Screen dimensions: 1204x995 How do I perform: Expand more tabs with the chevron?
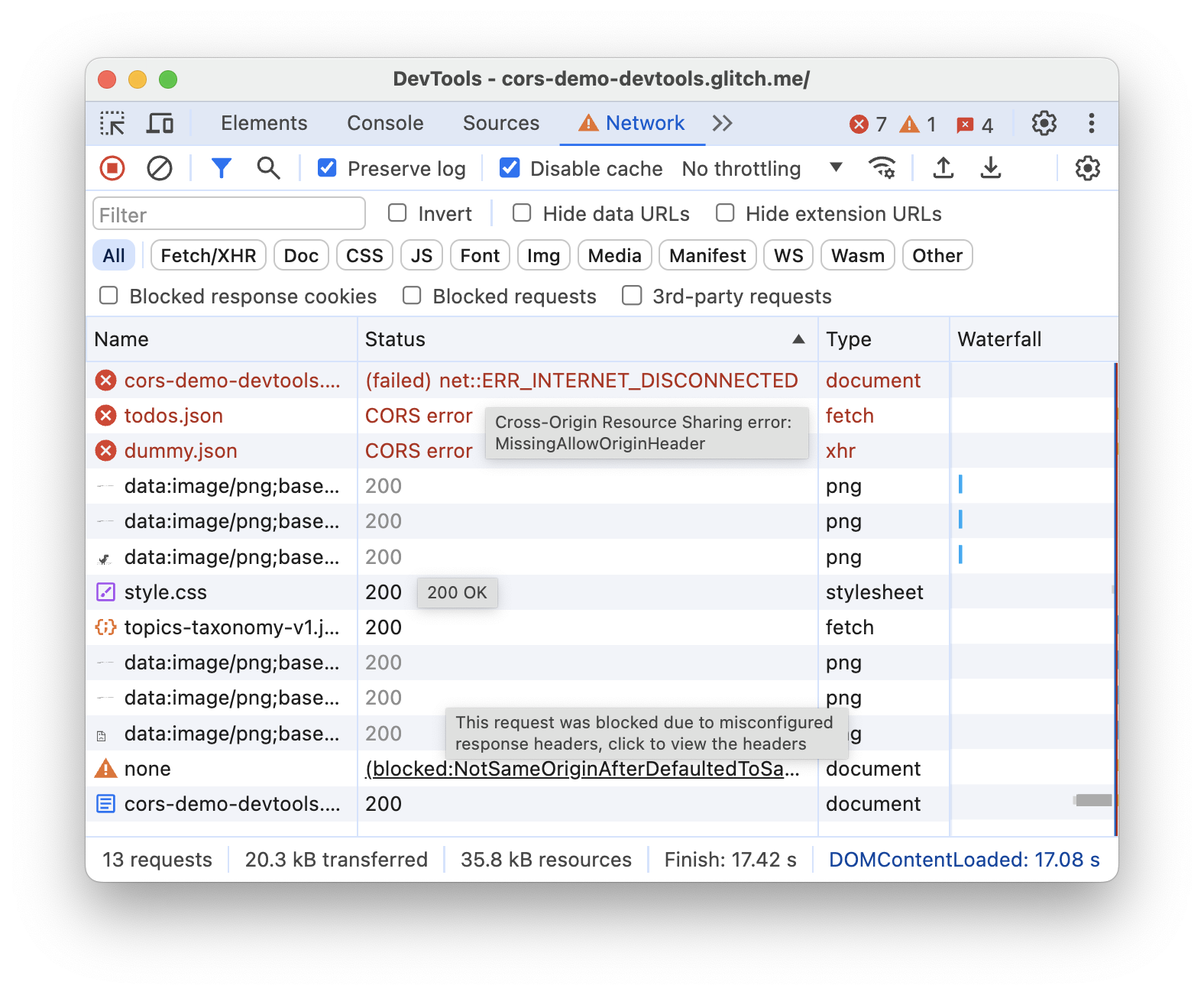(x=722, y=123)
